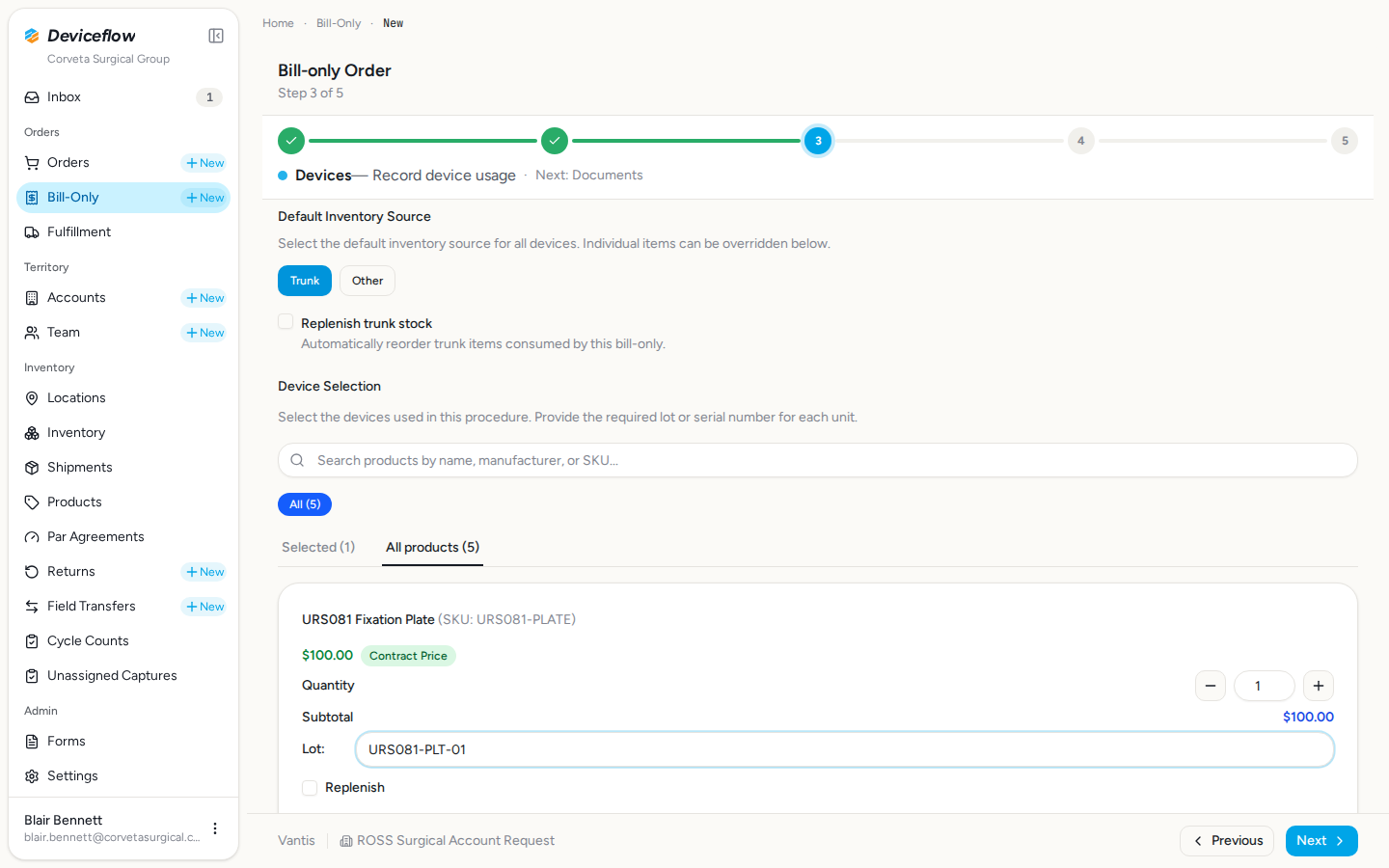
Task: Open Unassigned Captures icon
Action: pos(32,676)
